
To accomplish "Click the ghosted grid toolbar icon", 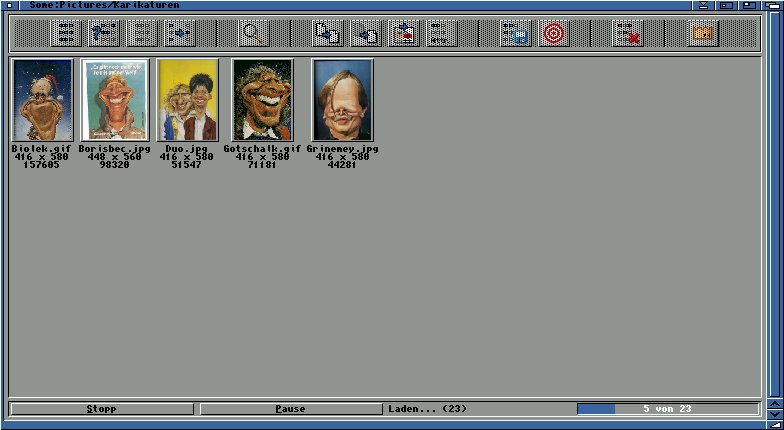I will click(142, 33).
